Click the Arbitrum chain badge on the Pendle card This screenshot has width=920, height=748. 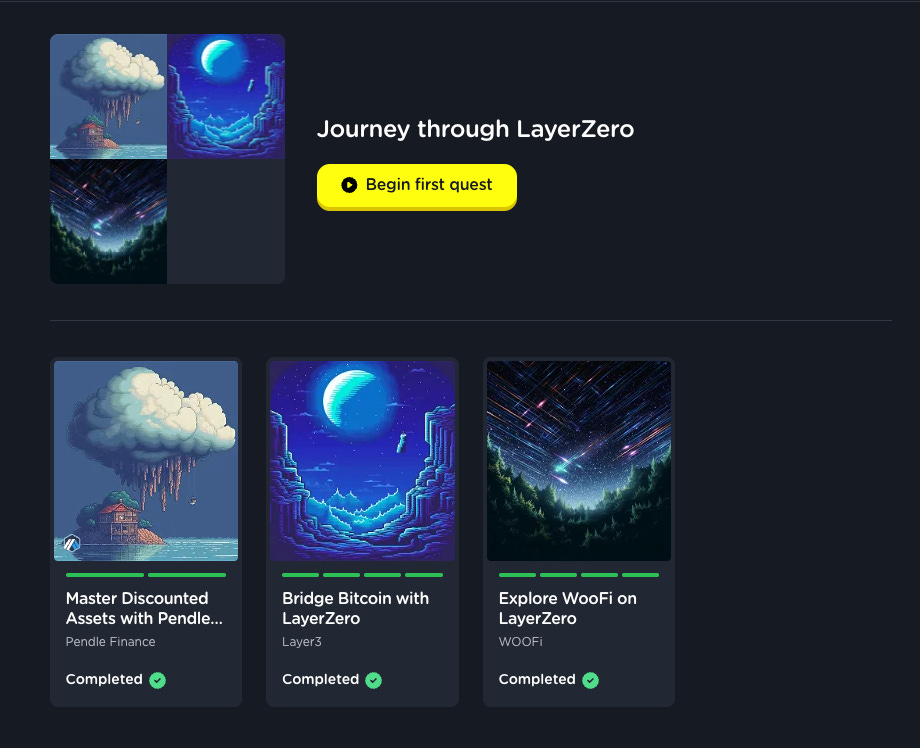pyautogui.click(x=72, y=544)
